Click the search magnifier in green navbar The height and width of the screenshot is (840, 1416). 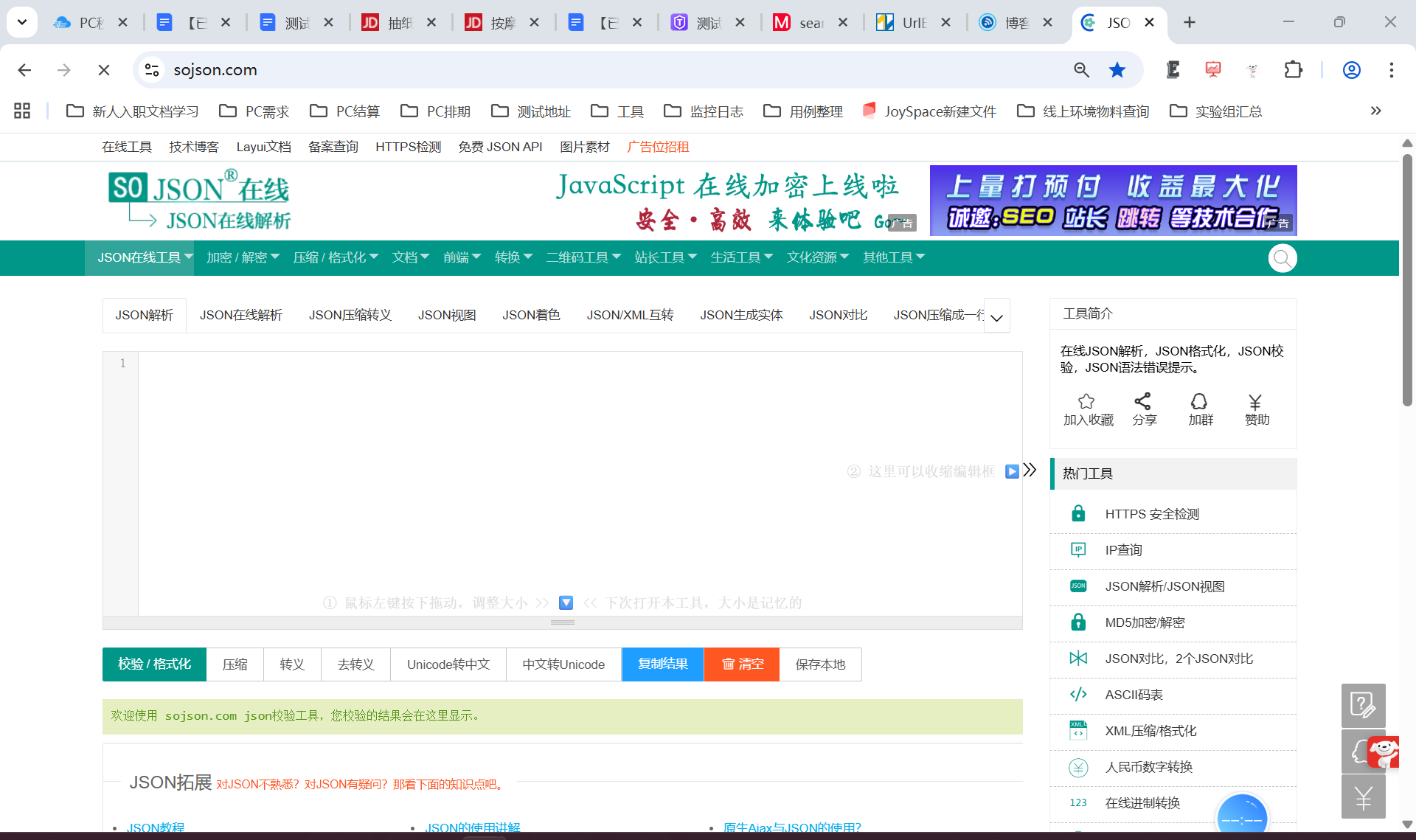(x=1283, y=258)
